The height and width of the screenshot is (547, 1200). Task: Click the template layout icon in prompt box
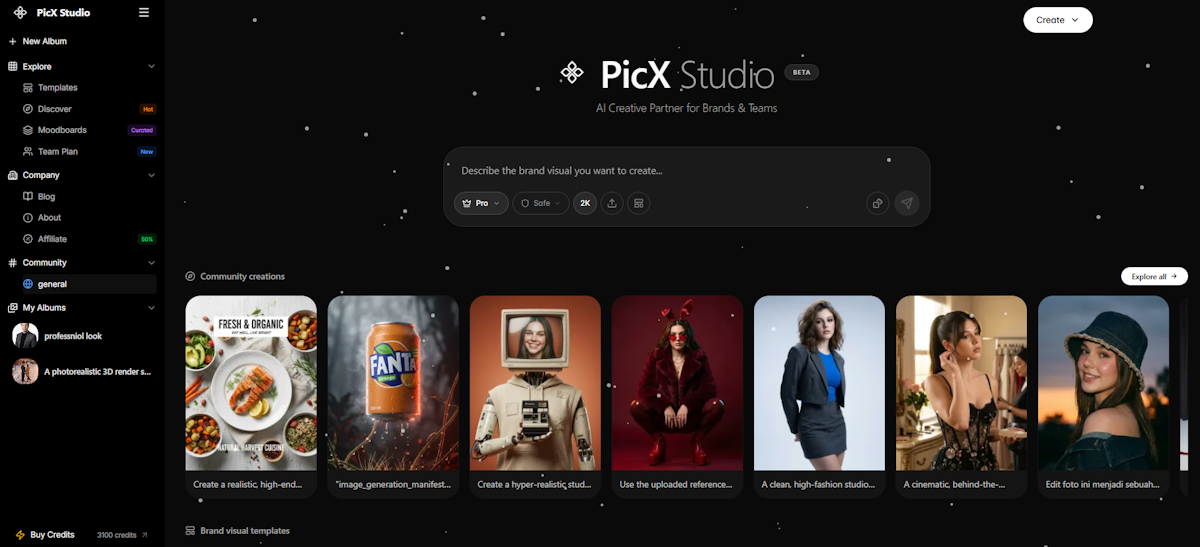[x=639, y=203]
